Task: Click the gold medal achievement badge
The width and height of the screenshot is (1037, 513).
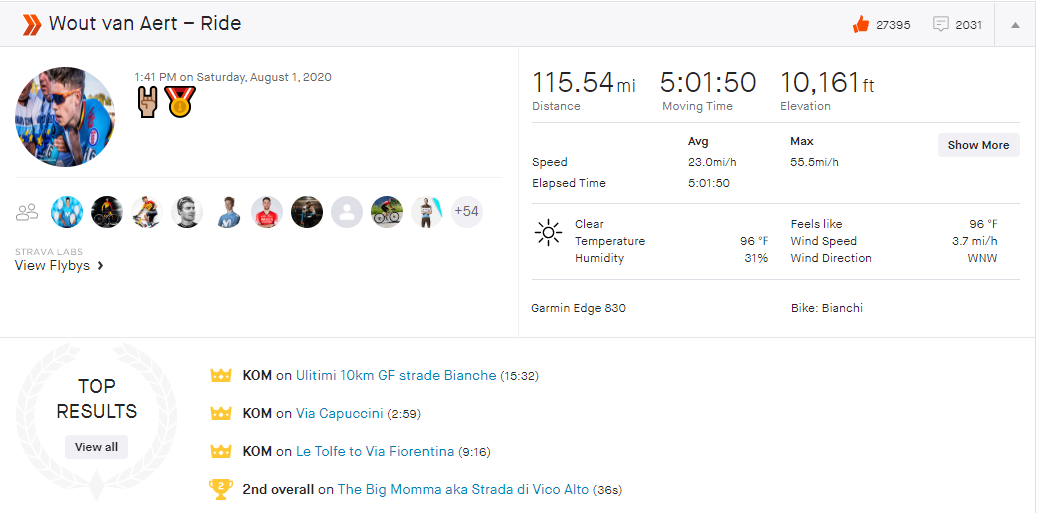Action: coord(181,101)
